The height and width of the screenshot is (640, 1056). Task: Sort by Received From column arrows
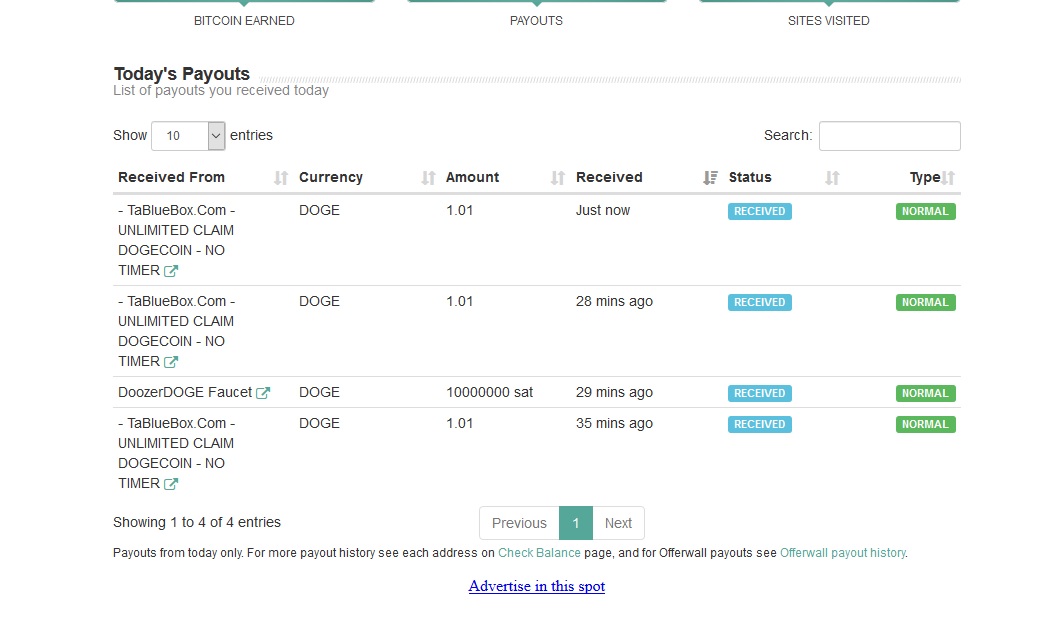(281, 178)
